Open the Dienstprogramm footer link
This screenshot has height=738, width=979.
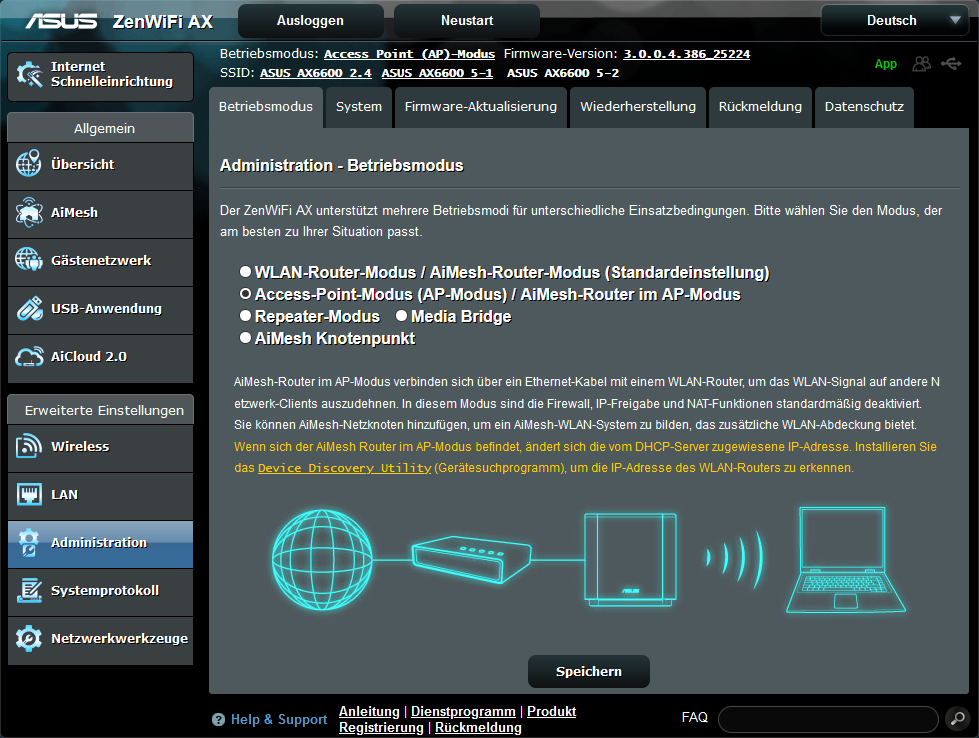click(463, 711)
